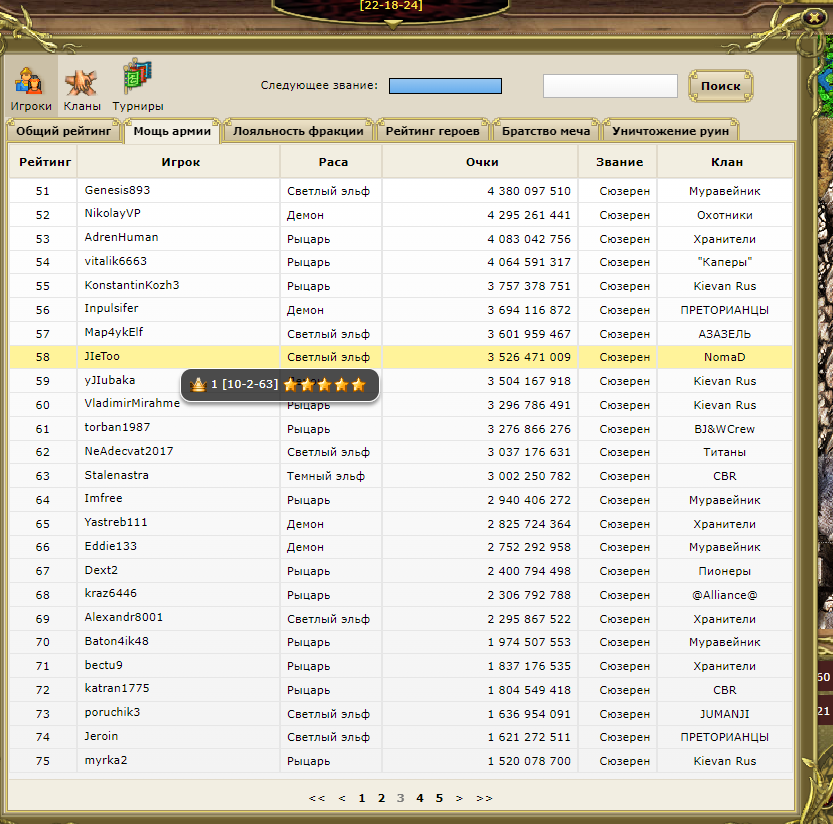Open page 1 of the rating
The width and height of the screenshot is (833, 824).
pos(362,798)
